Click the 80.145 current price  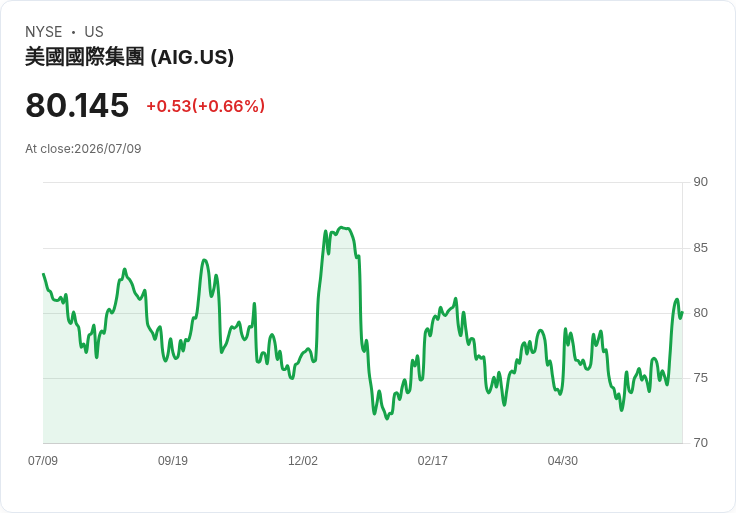77,105
